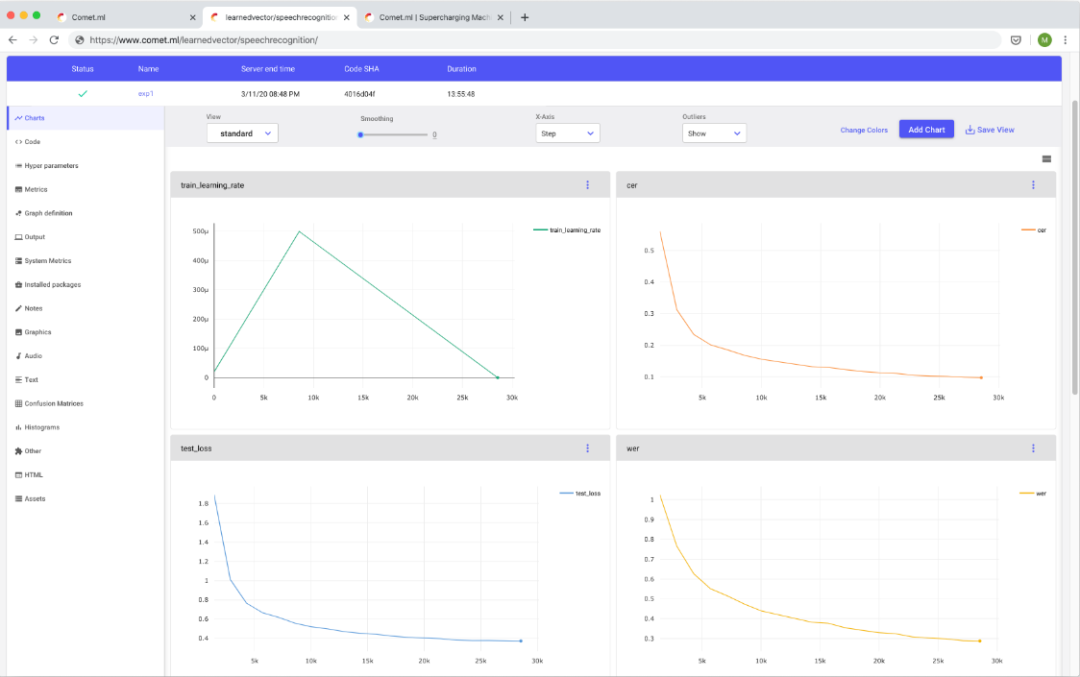
Task: Open the chart layout hamburger menu
Action: (1046, 159)
